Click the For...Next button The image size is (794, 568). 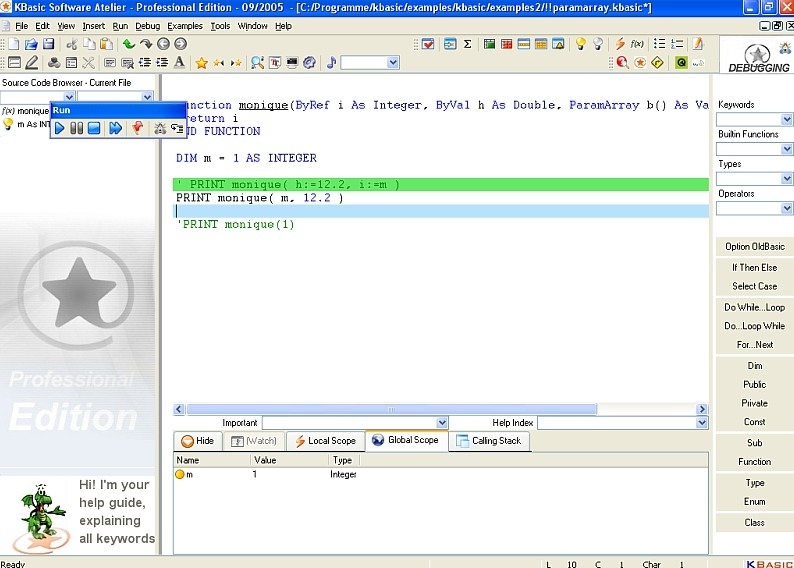click(x=754, y=345)
